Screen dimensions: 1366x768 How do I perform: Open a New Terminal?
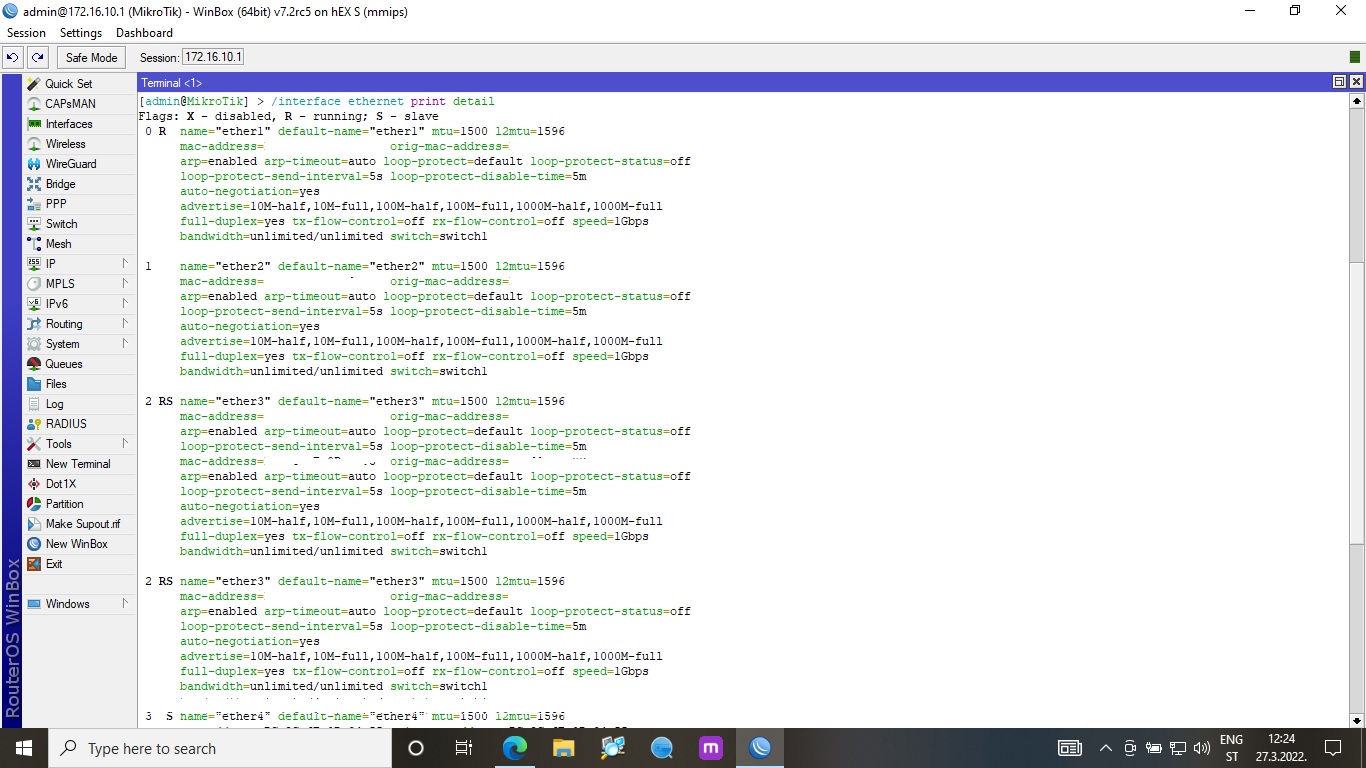(x=79, y=464)
